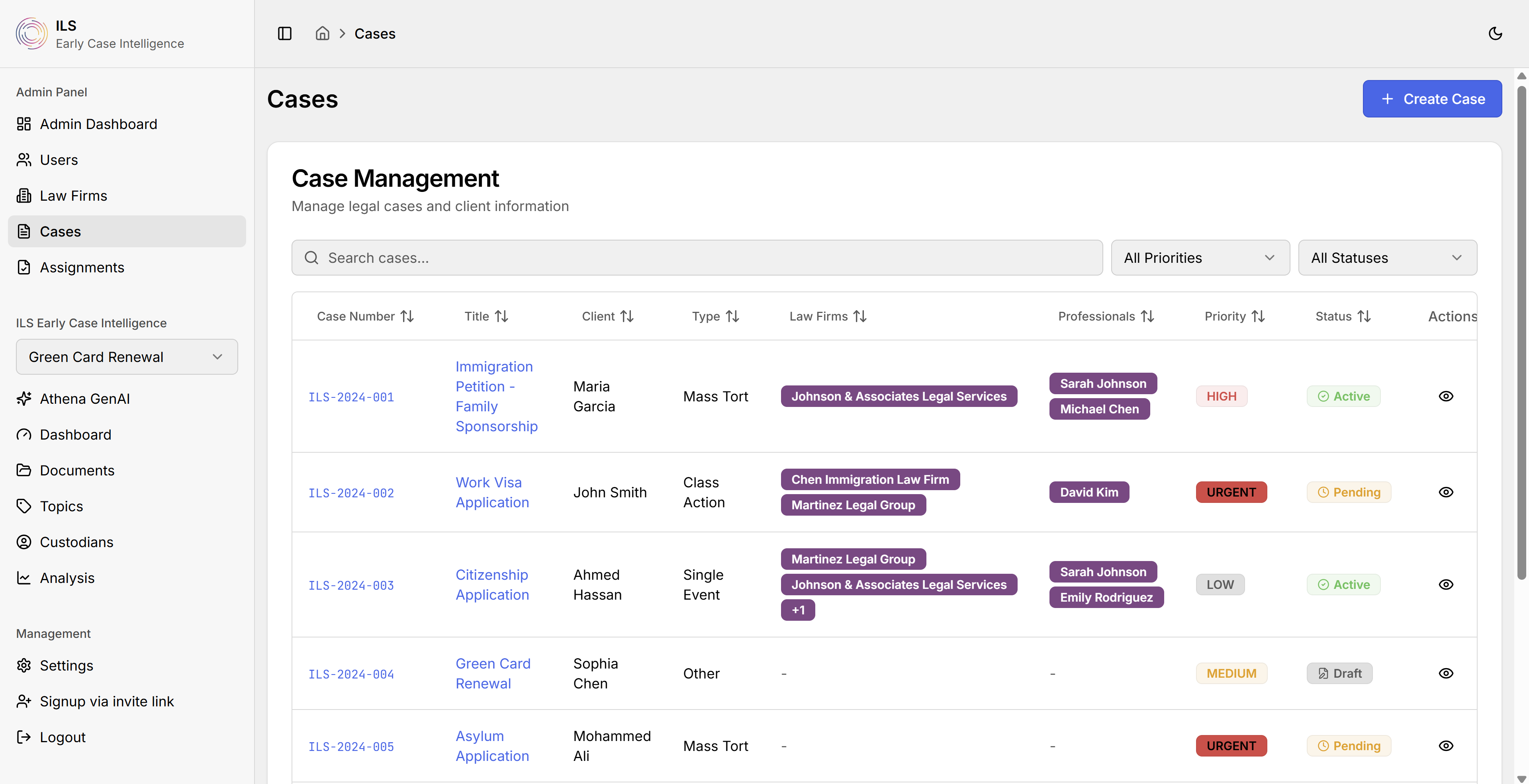
Task: Go to Law Firms page
Action: click(x=127, y=196)
